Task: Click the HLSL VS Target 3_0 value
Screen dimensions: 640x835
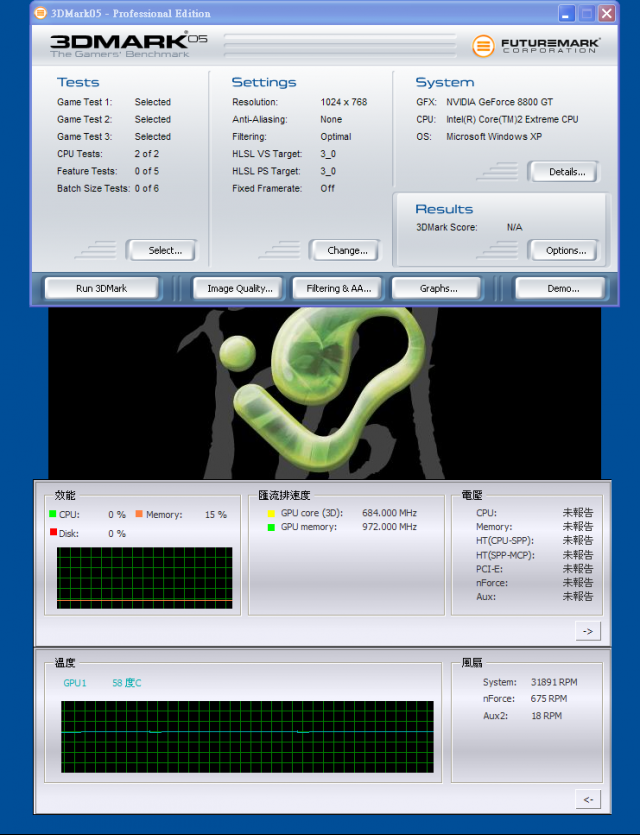Action: pos(328,153)
